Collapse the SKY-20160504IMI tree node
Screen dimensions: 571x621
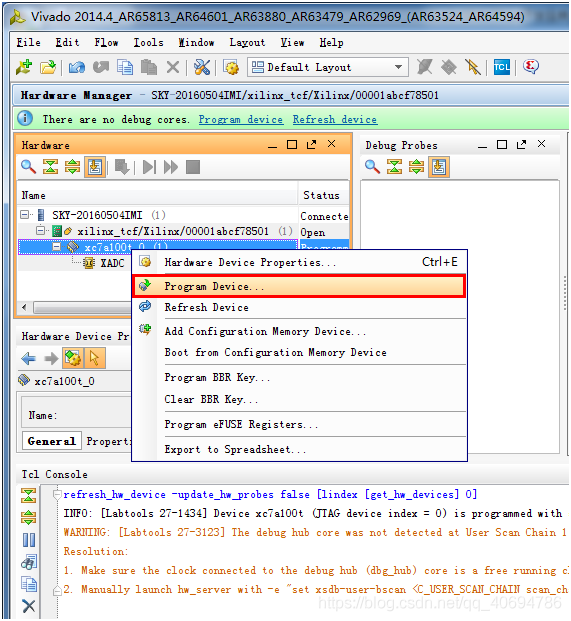[x=25, y=215]
